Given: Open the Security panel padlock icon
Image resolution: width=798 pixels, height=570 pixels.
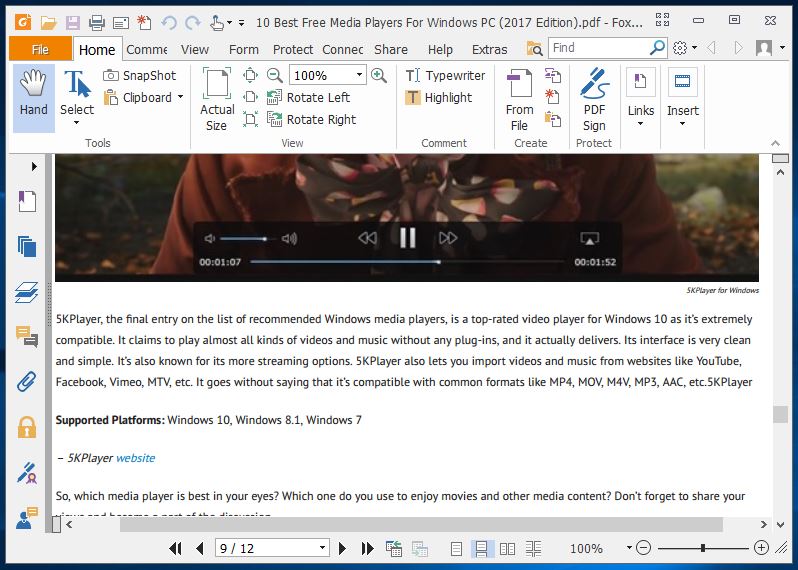Looking at the screenshot, I should 27,427.
